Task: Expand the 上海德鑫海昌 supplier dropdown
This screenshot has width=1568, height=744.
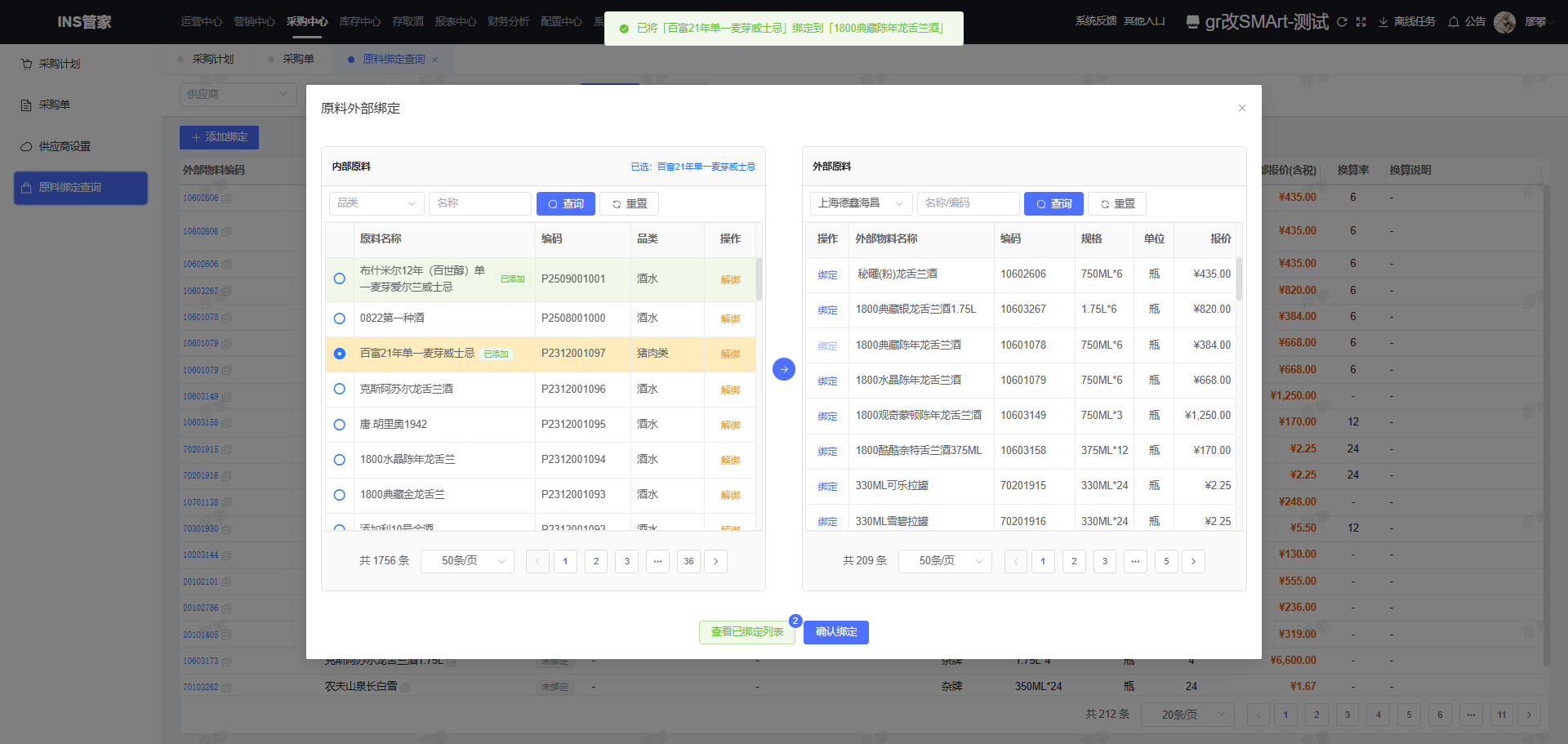Action: [x=861, y=203]
